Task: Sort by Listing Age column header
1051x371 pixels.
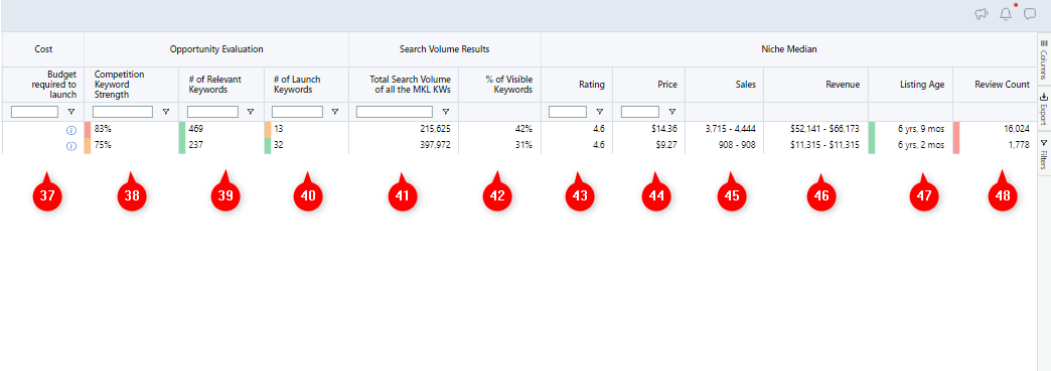Action: point(922,85)
